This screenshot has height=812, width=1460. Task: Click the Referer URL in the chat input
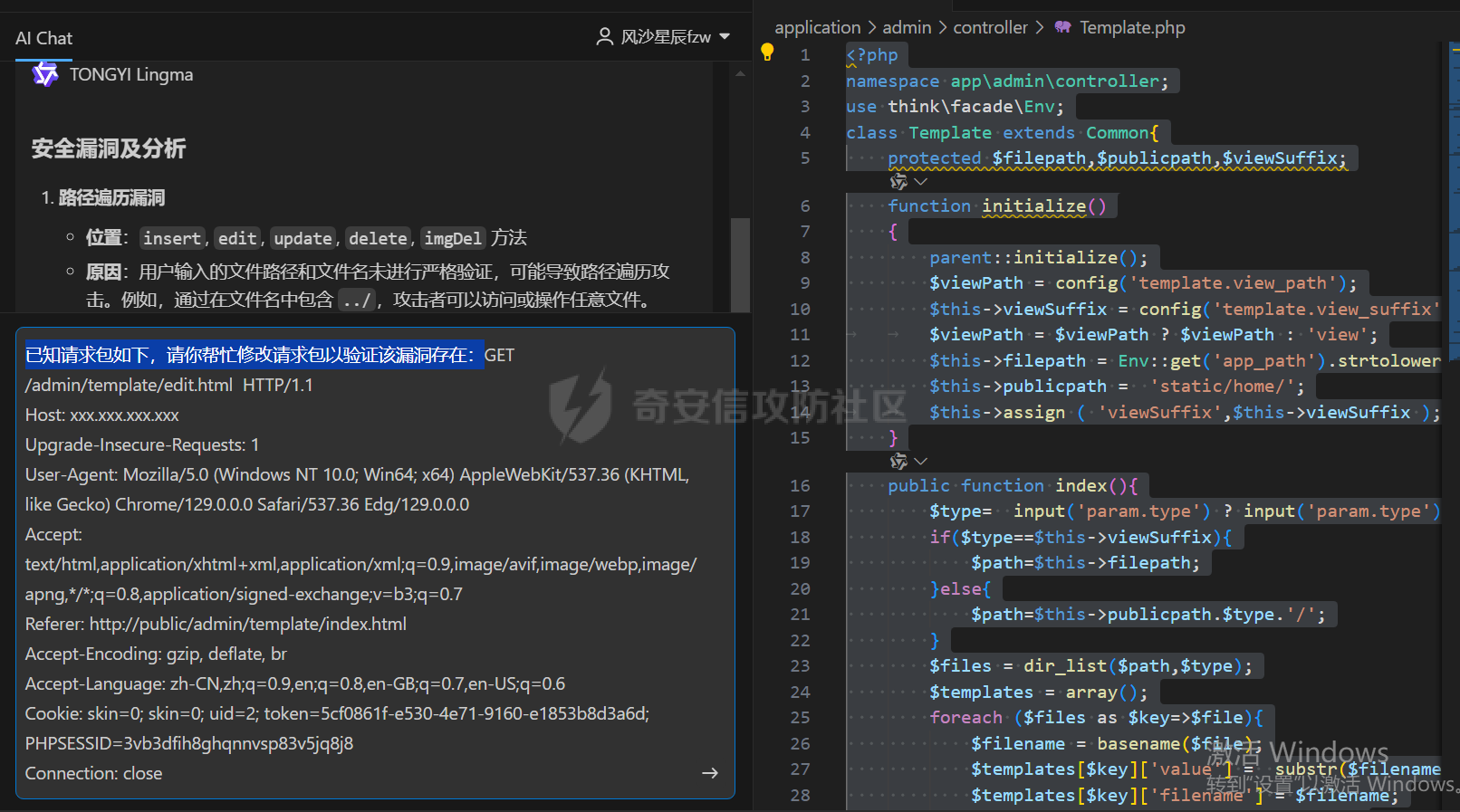click(248, 624)
